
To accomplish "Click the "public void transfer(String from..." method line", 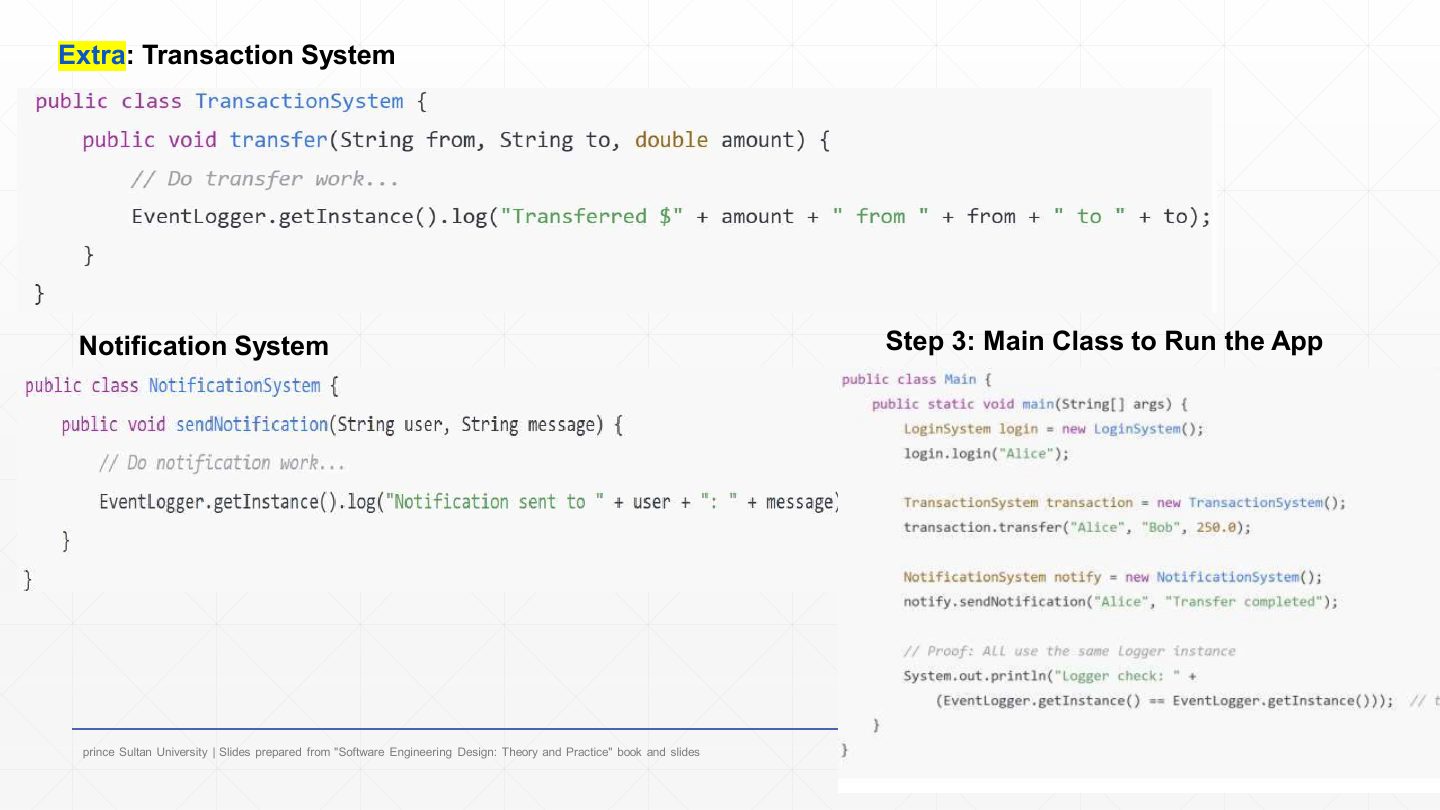I will click(456, 140).
